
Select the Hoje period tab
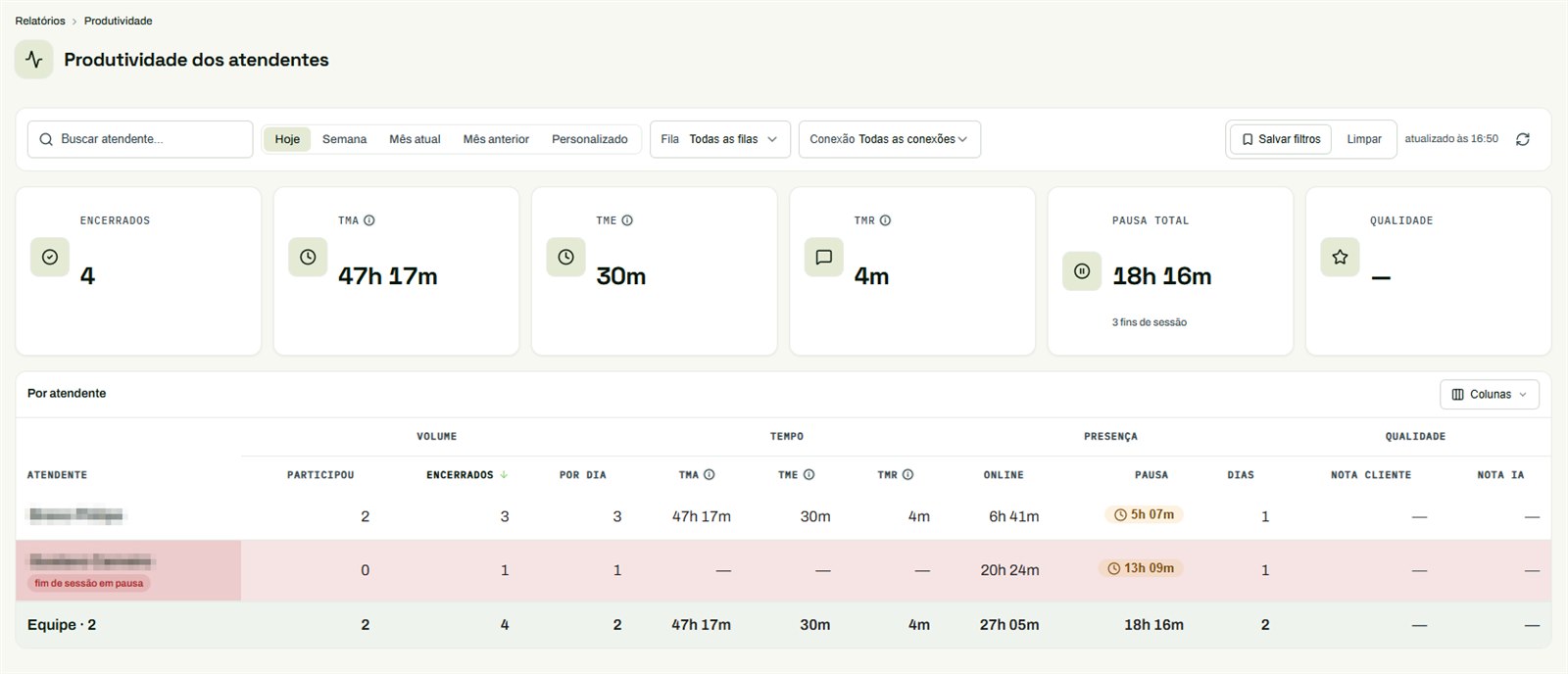tap(287, 139)
